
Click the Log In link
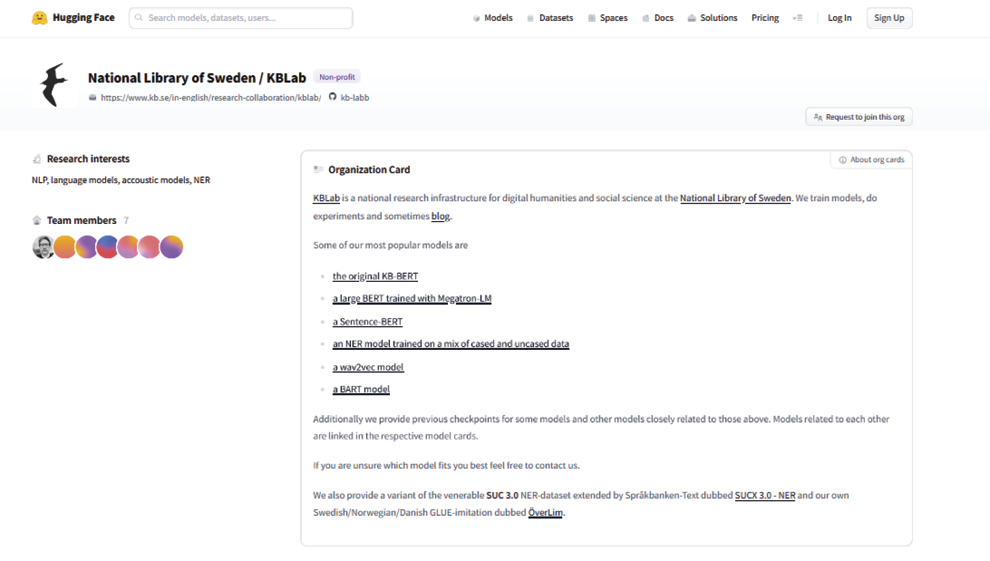pyautogui.click(x=839, y=18)
